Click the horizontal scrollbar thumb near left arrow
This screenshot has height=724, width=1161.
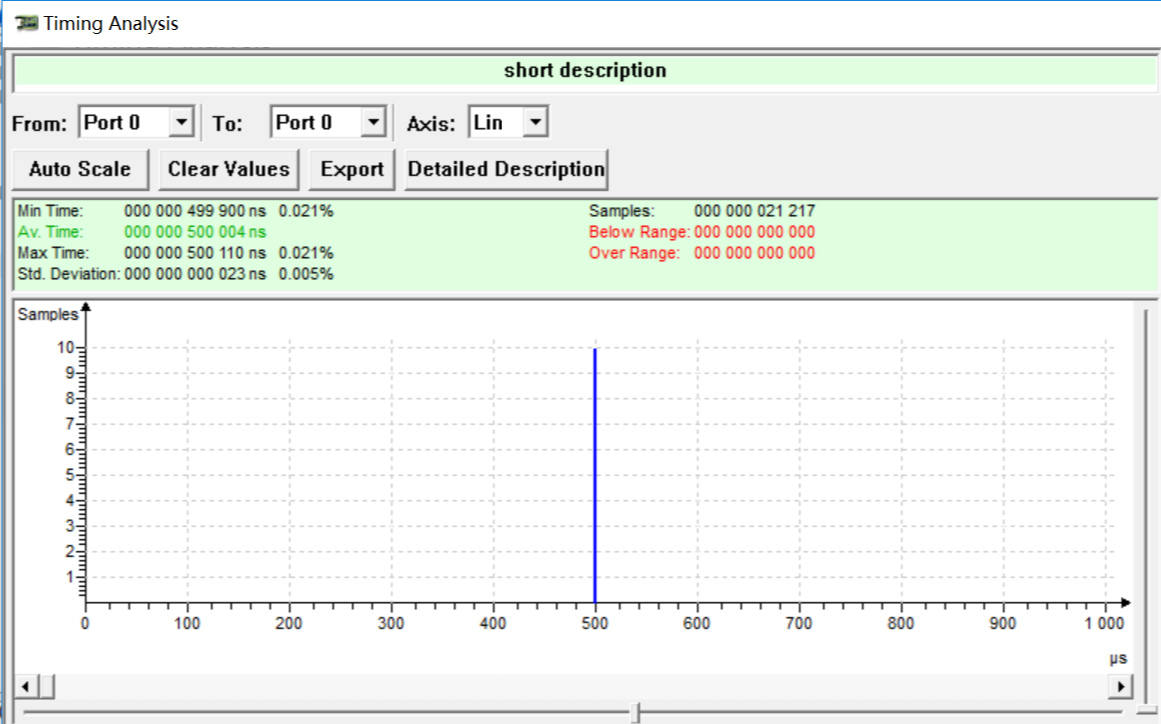tap(46, 686)
